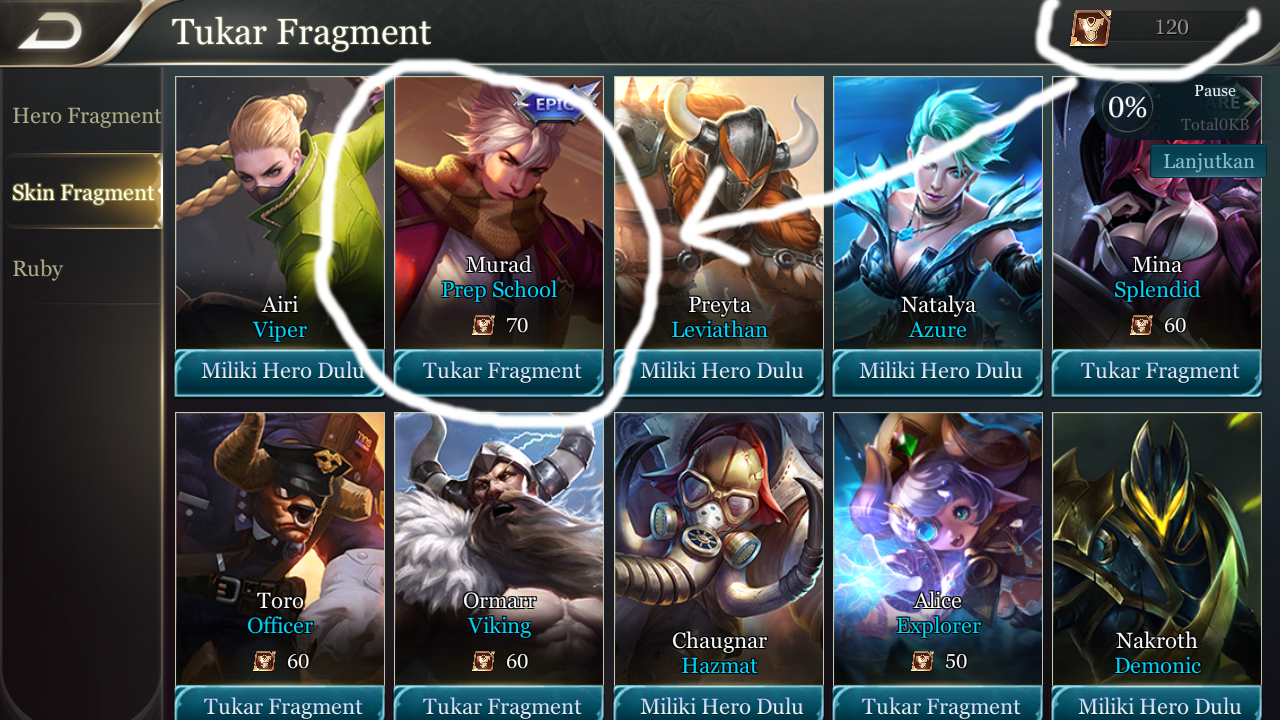Tap Miliki Hero Dulu under Natalya Azure
1280x720 pixels.
coord(938,372)
